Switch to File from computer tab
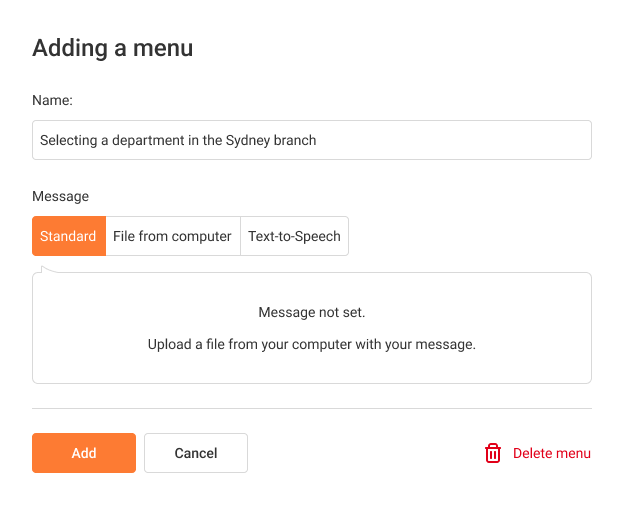 [x=173, y=236]
